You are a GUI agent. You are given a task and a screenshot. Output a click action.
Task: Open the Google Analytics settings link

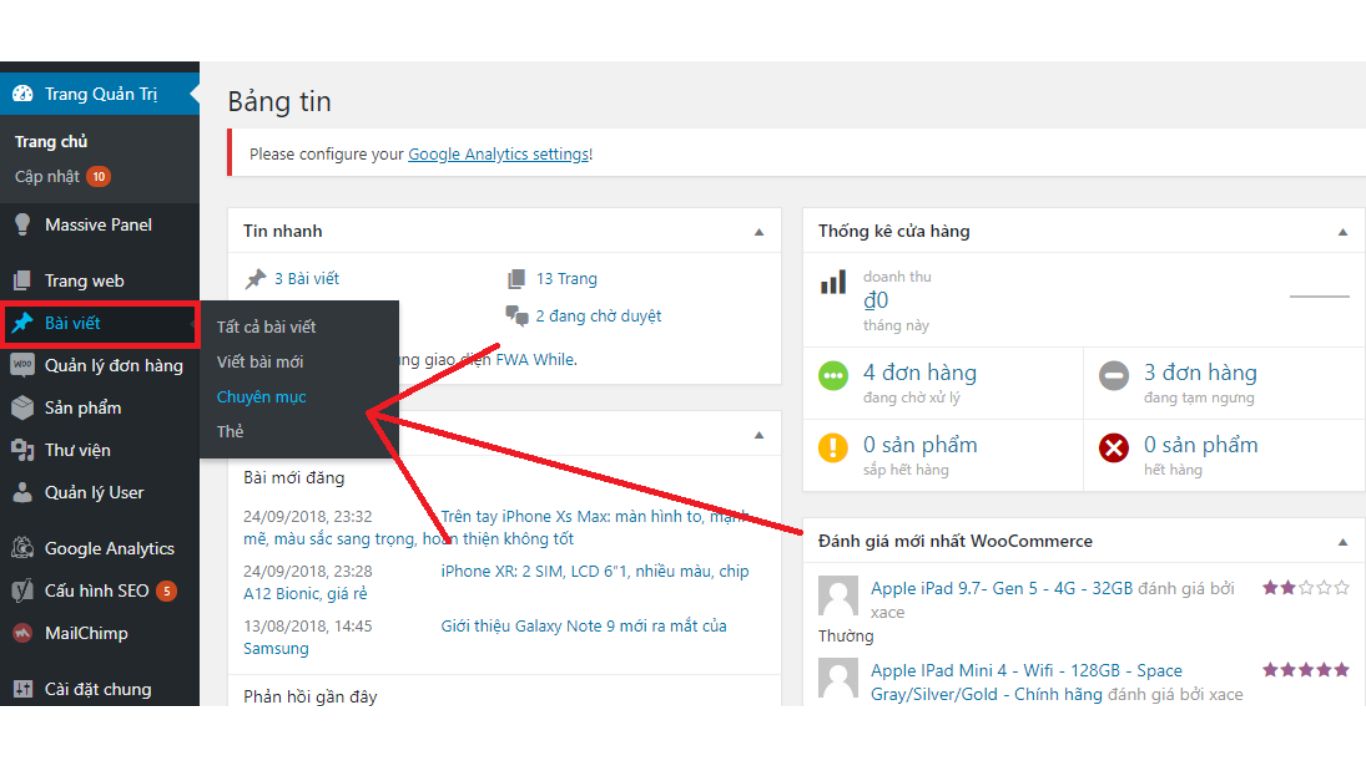pos(498,154)
